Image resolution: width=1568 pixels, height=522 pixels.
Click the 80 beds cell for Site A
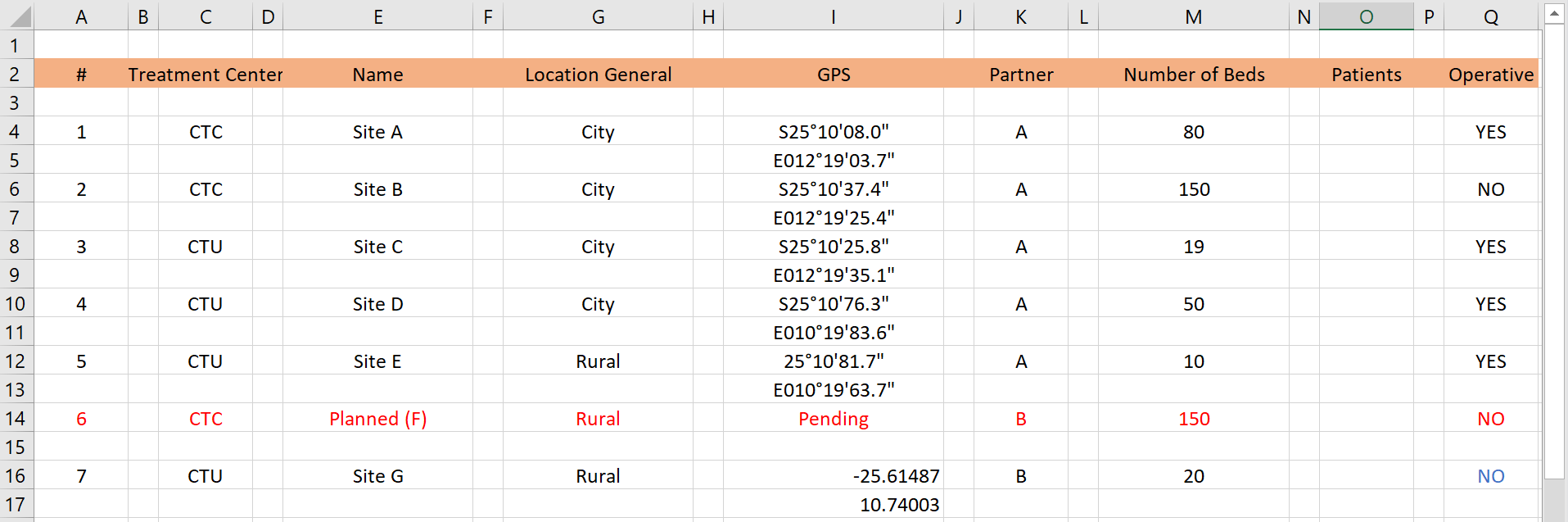pos(1193,132)
